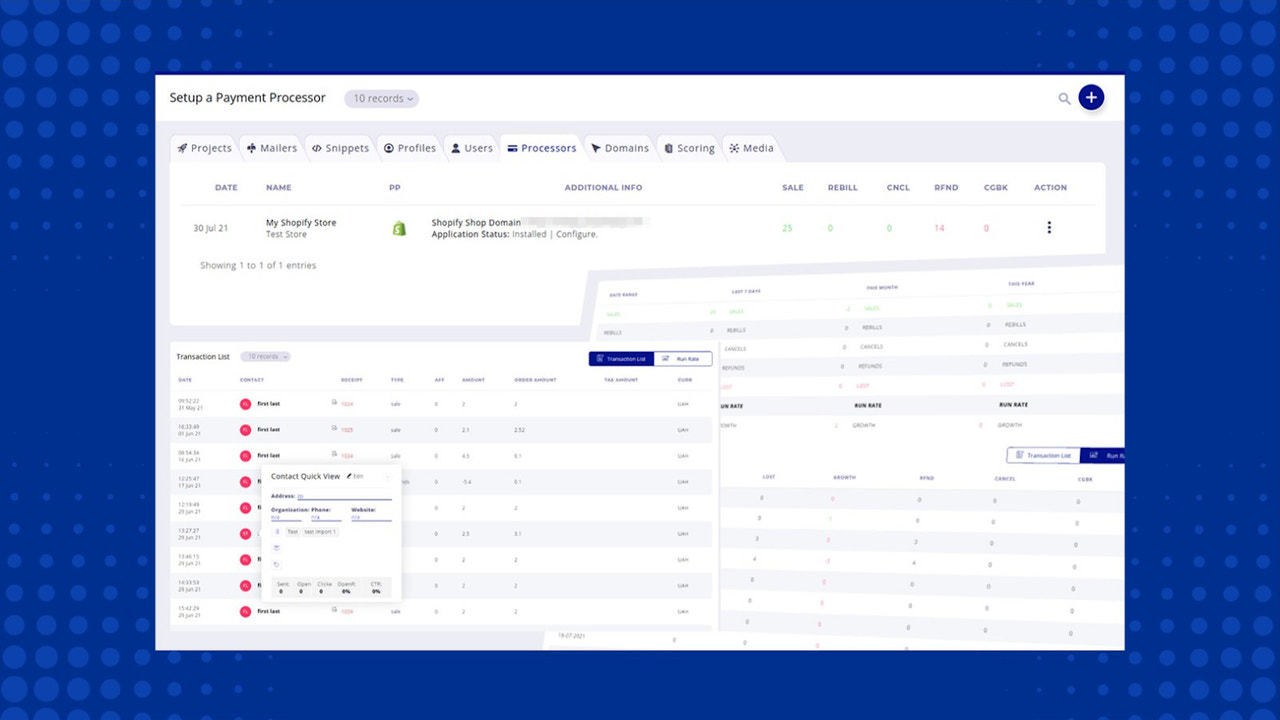Viewport: 1280px width, 720px height.
Task: Collapse the Contact Quick View via its chevron
Action: point(388,476)
